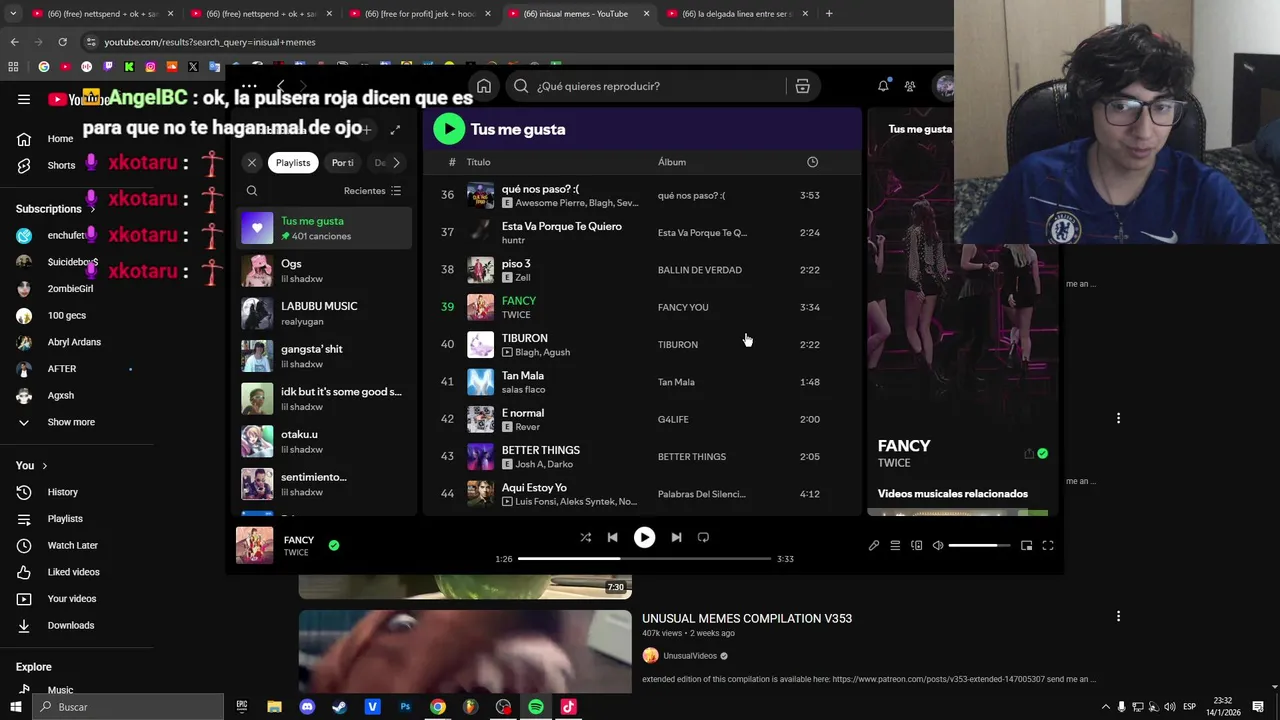Toggle repeat in Spotify player
The height and width of the screenshot is (720, 1280).
pyautogui.click(x=703, y=537)
